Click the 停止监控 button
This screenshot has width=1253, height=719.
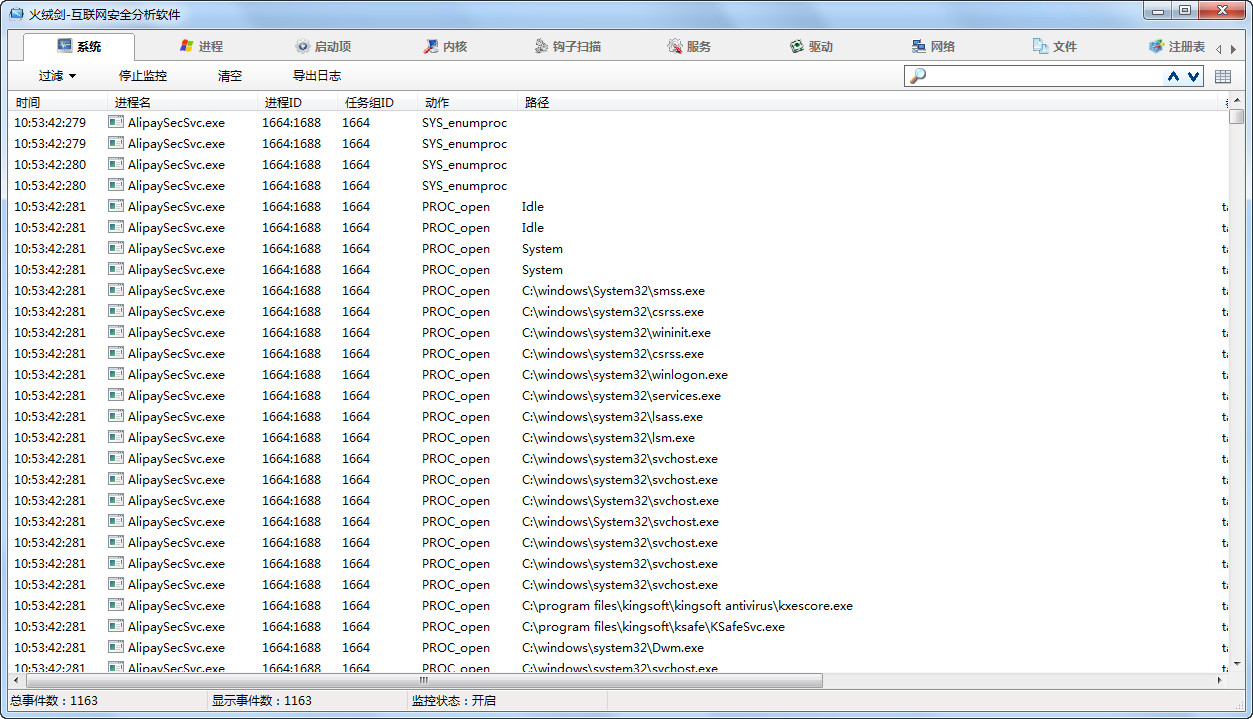click(143, 76)
